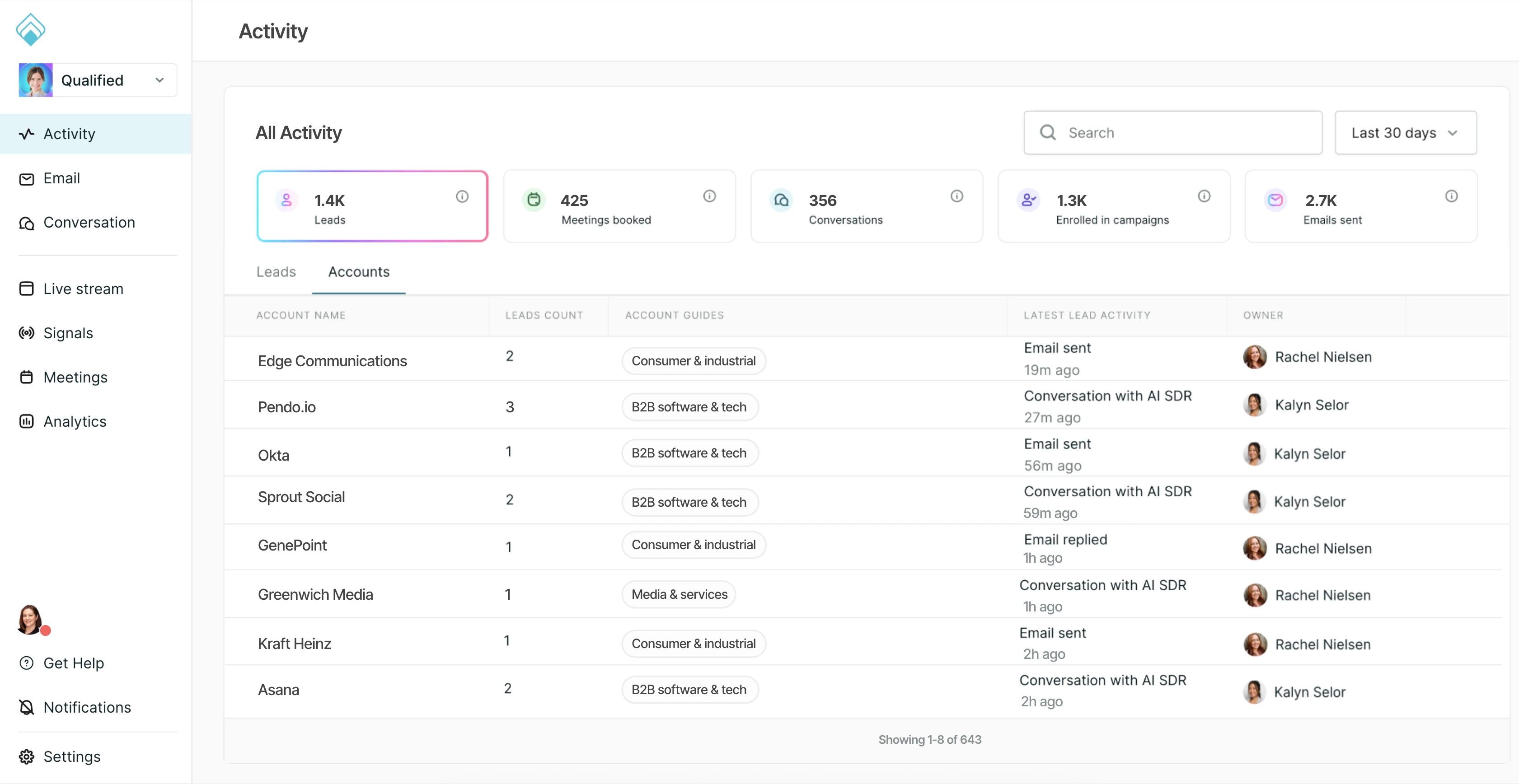
Task: Open Conversation in the sidebar
Action: (77, 222)
